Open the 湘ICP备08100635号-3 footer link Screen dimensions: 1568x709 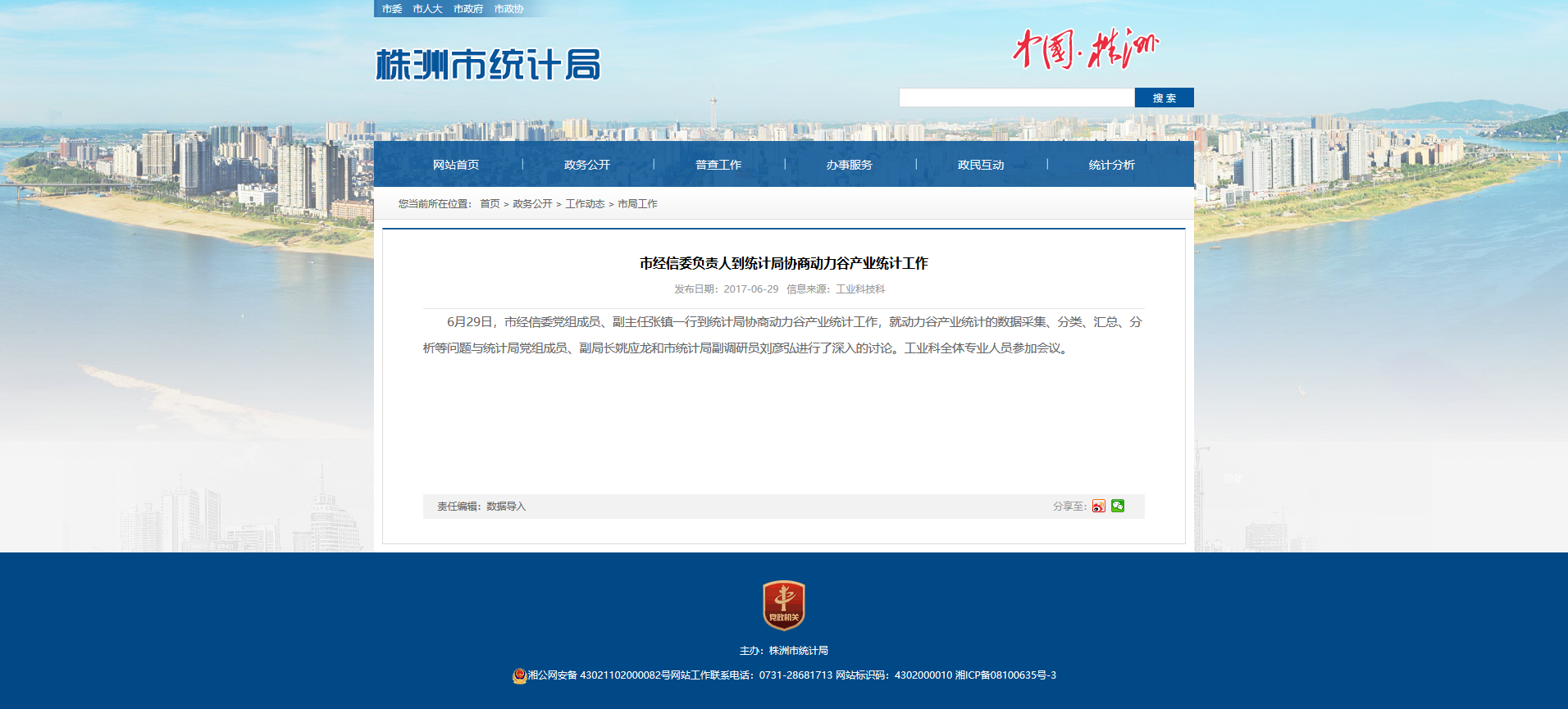pyautogui.click(x=1005, y=675)
